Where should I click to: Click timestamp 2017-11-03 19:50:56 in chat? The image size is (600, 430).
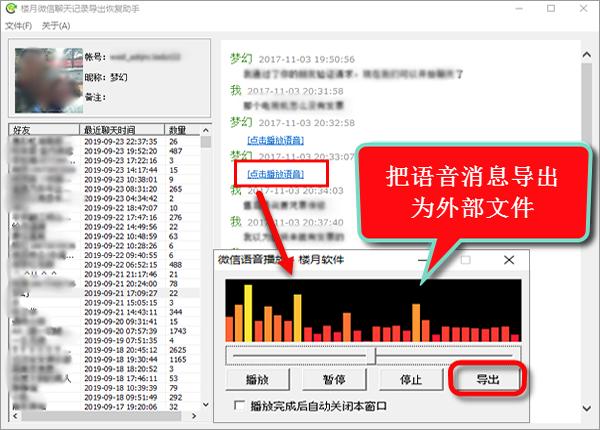pyautogui.click(x=307, y=59)
